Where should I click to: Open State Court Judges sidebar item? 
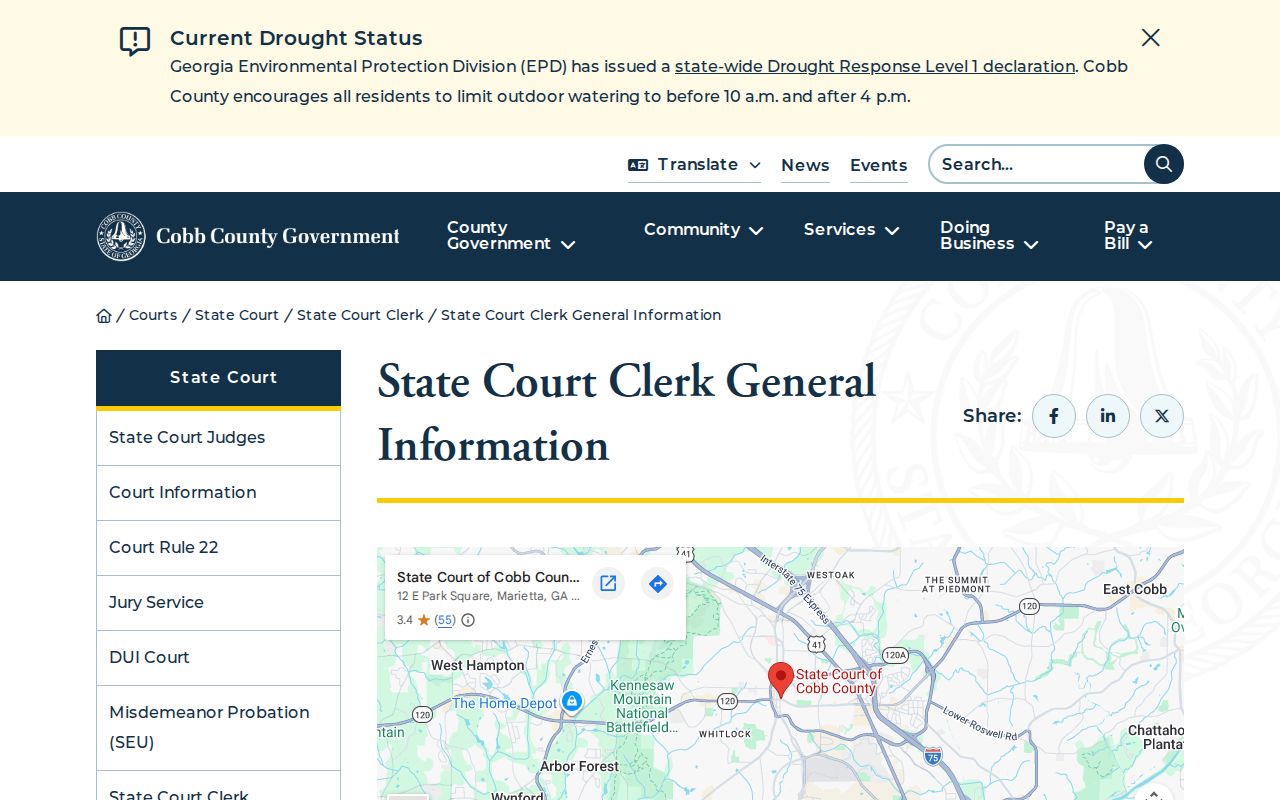218,438
